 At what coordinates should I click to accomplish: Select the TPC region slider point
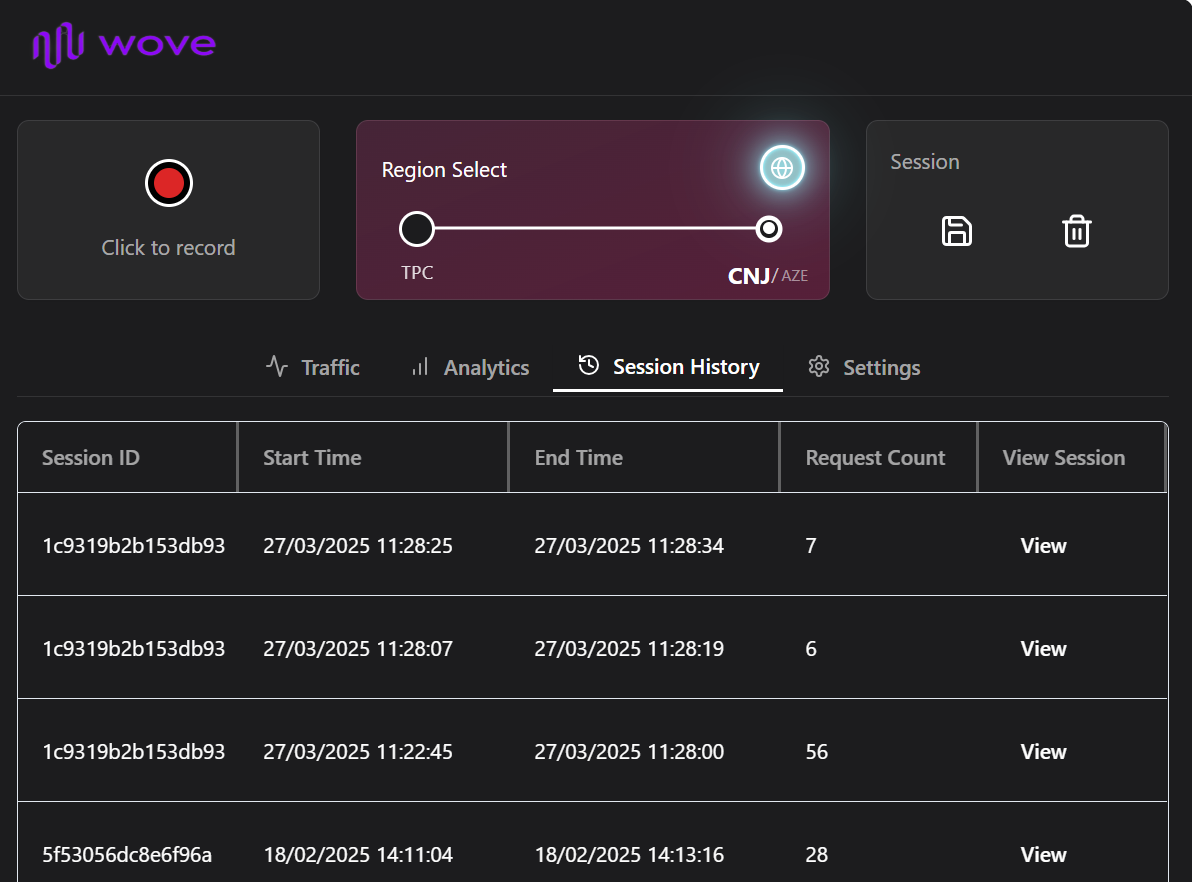click(417, 228)
